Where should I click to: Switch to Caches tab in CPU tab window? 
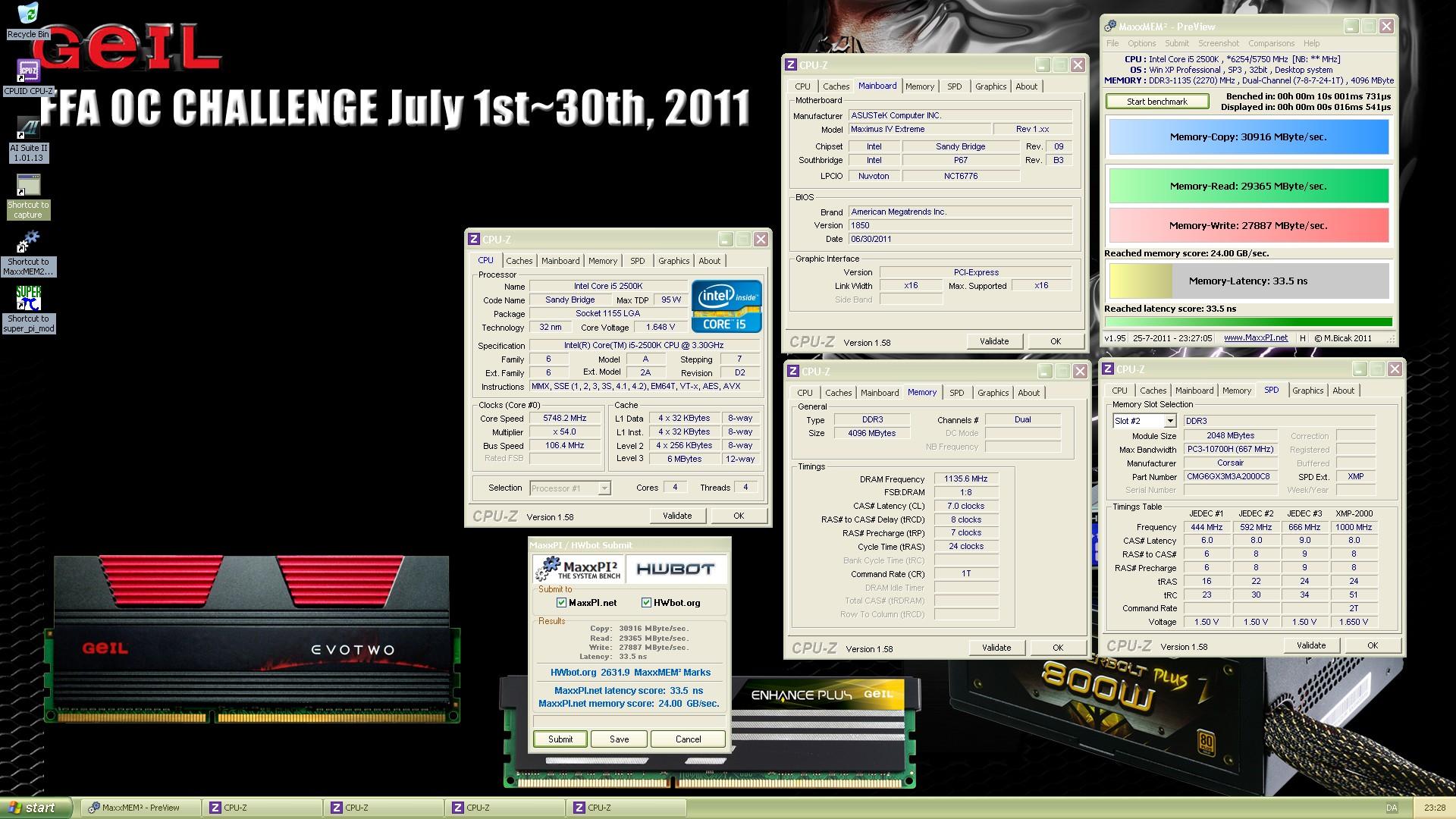pyautogui.click(x=519, y=261)
